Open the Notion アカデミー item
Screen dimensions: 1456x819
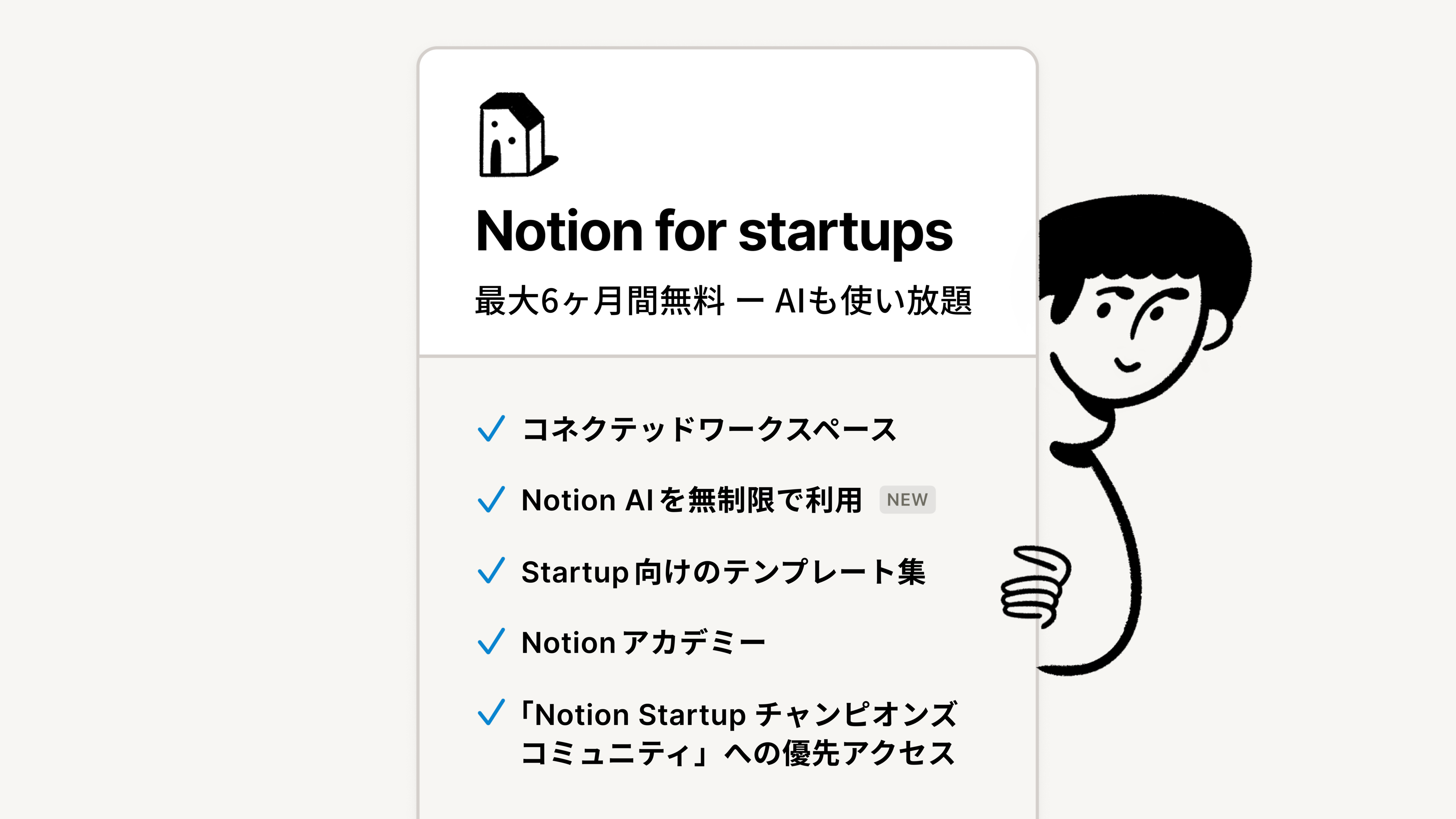click(x=643, y=643)
